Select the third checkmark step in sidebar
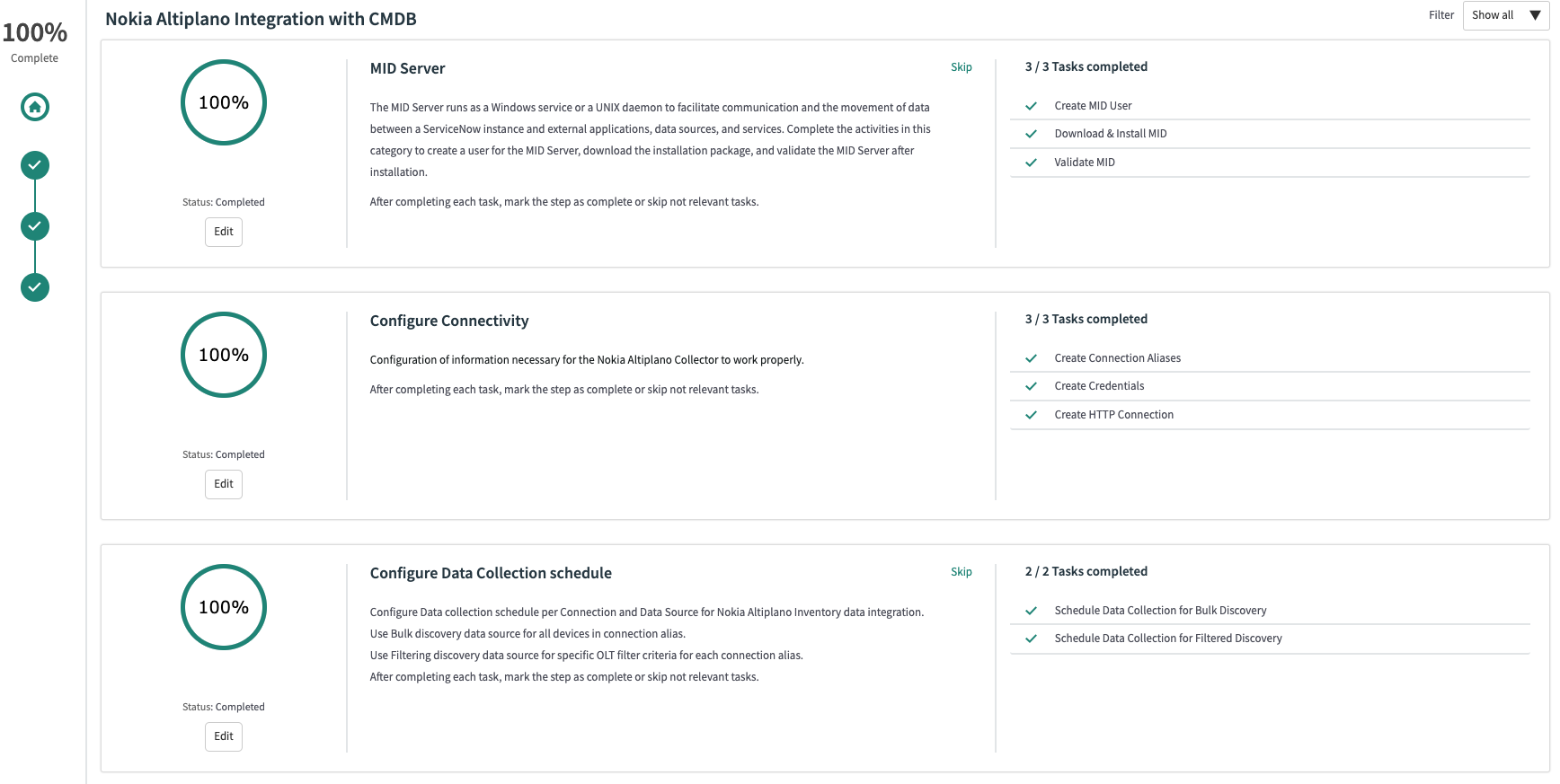 pos(35,287)
